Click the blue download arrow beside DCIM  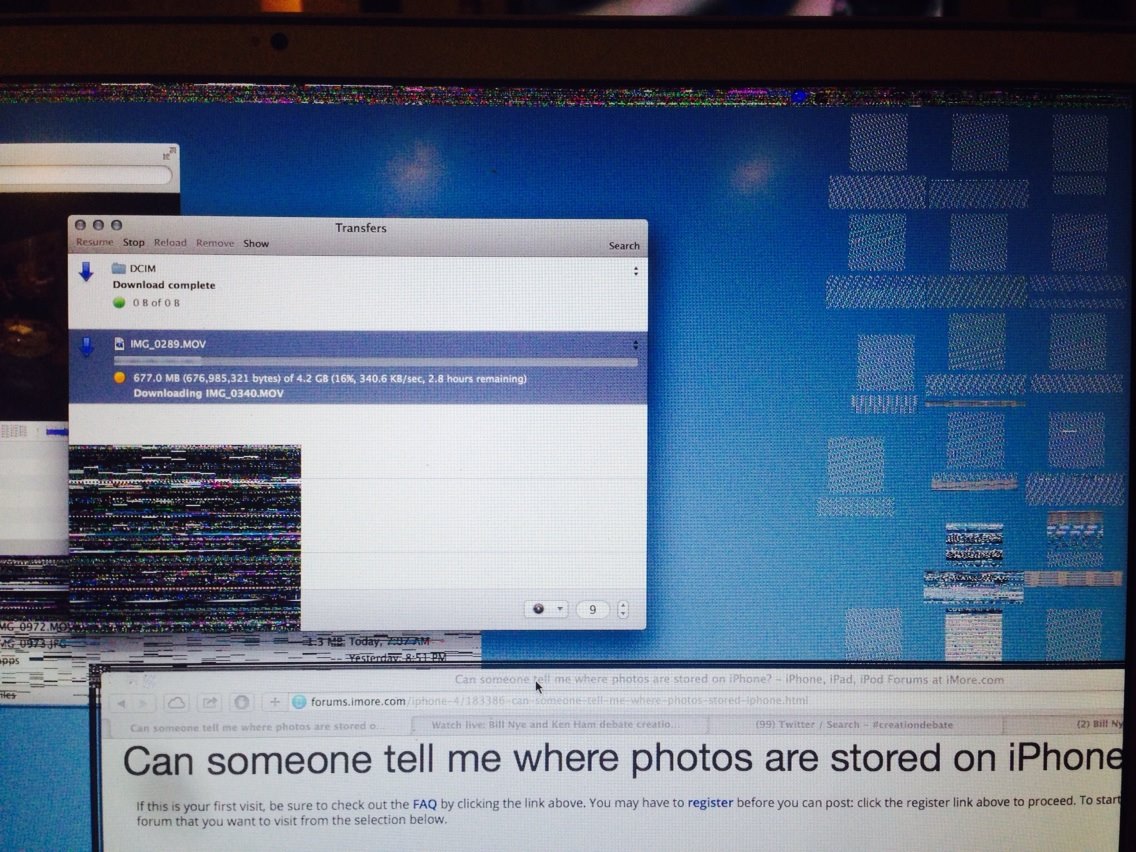[x=86, y=272]
